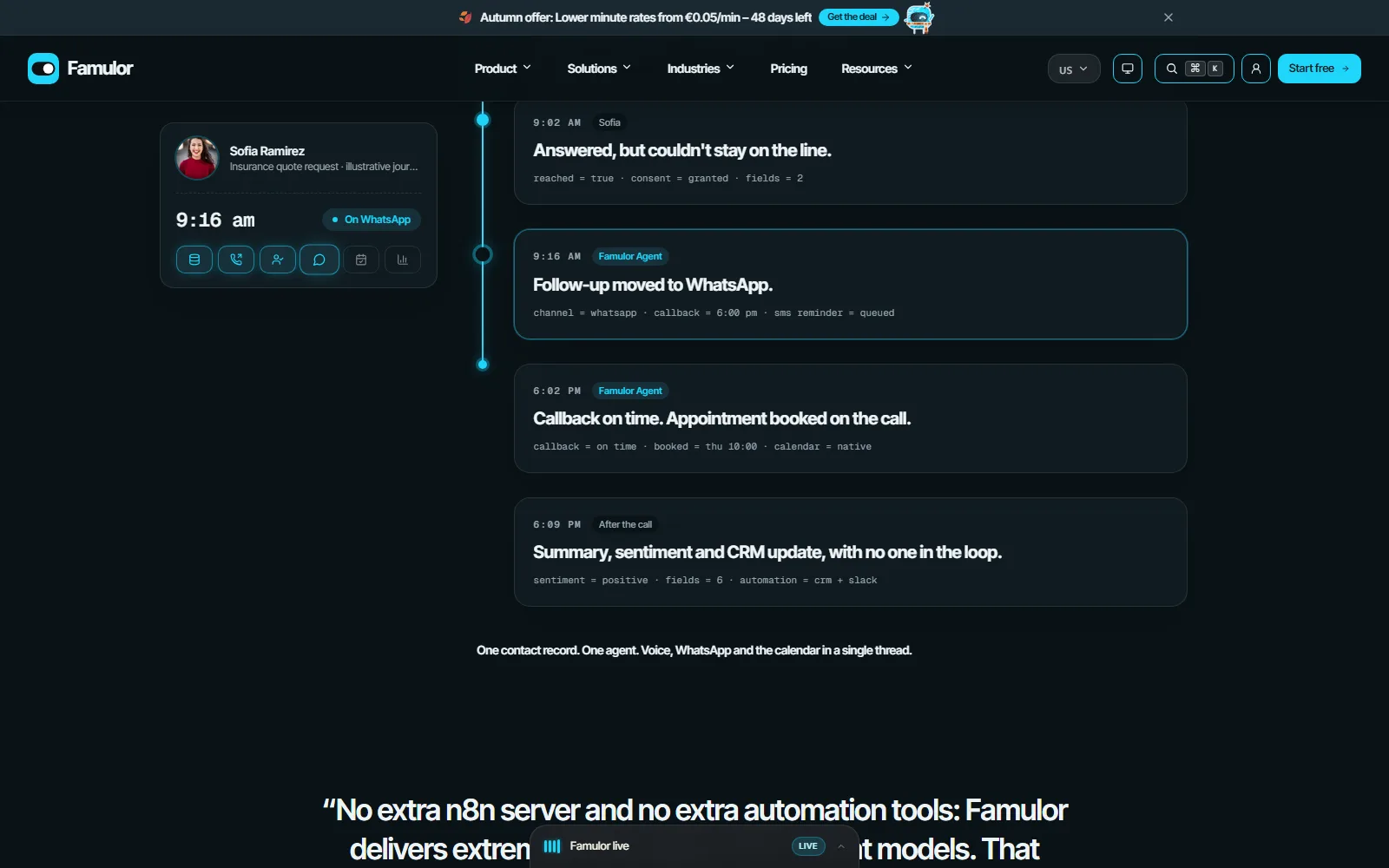1389x868 pixels.
Task: Click 'One contact record. One agent.' caption
Action: (x=694, y=650)
